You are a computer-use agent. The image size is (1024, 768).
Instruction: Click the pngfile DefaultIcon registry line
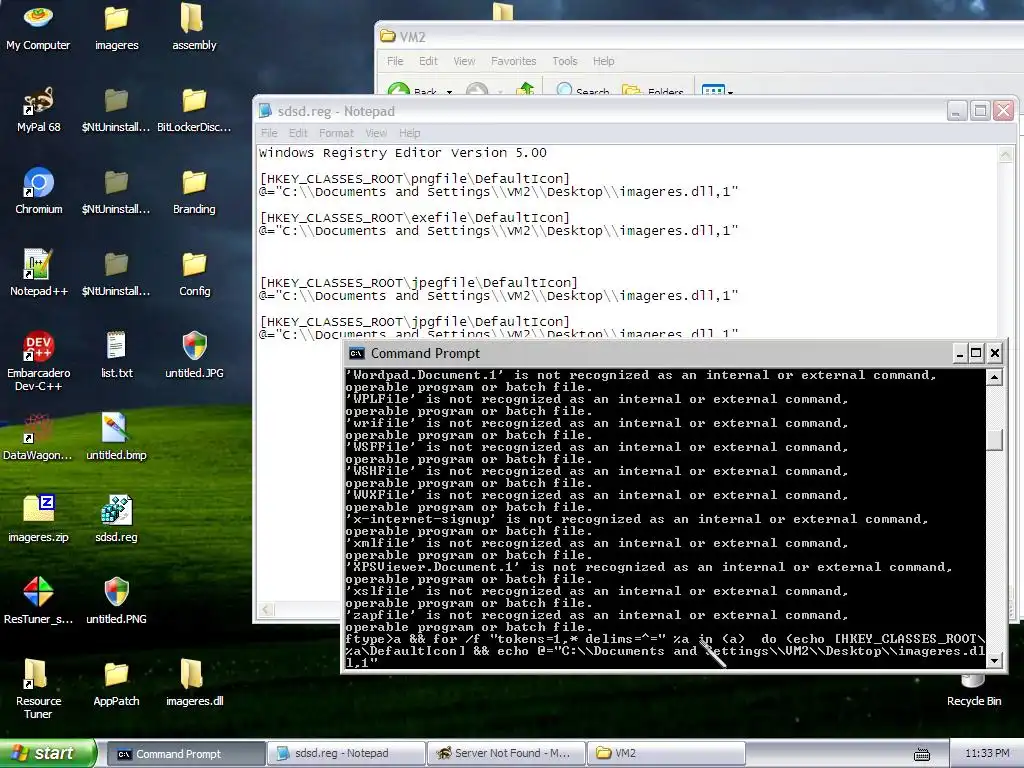tap(414, 178)
